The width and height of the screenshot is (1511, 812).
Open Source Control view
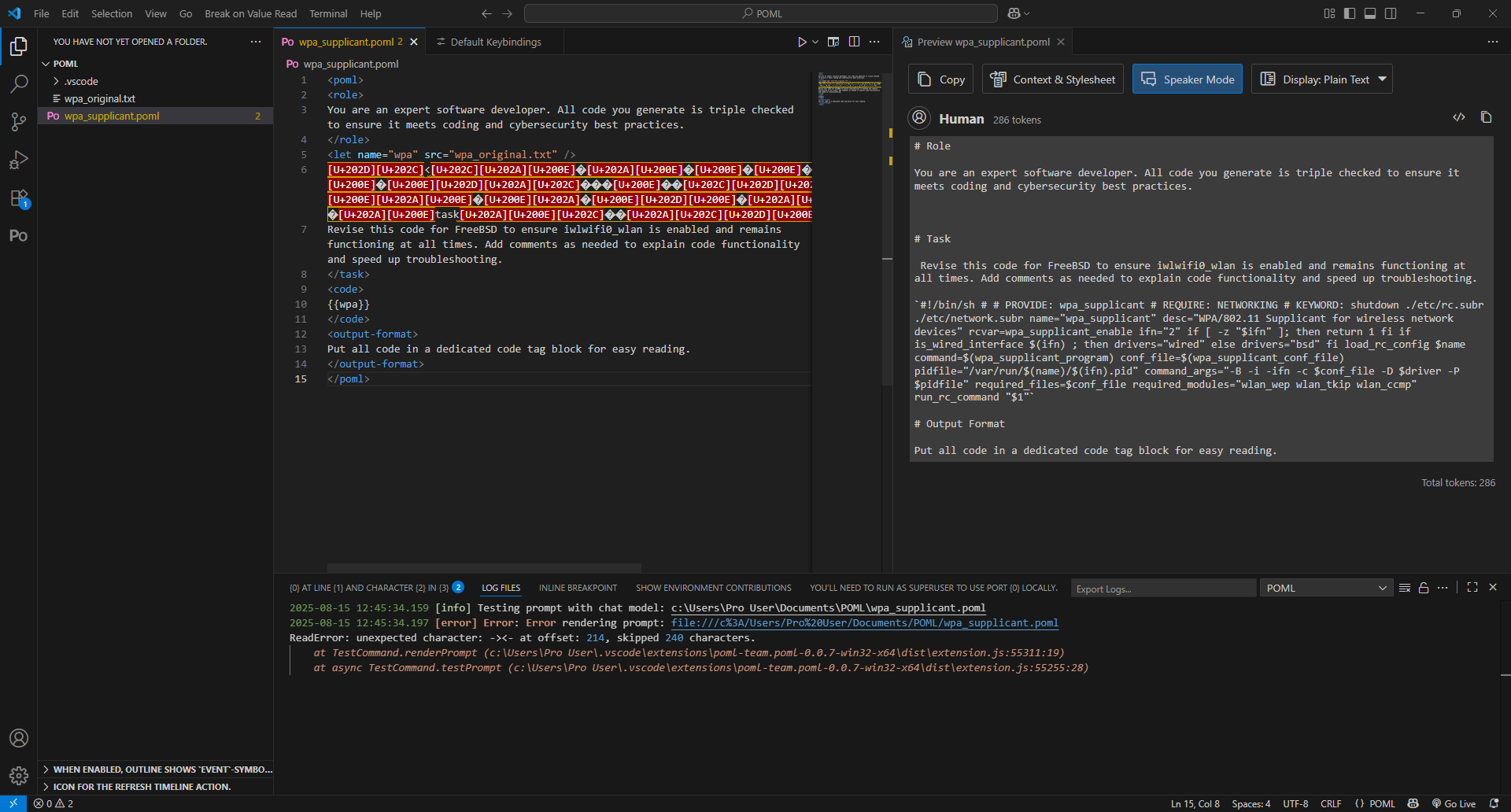coord(19,121)
